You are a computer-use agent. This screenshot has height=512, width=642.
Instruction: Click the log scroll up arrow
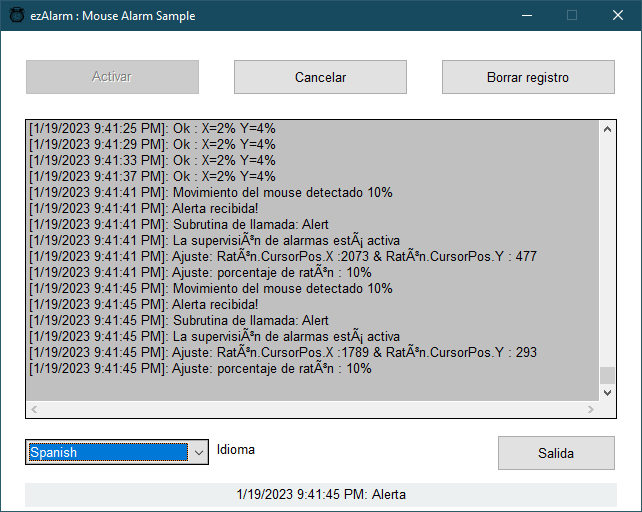[607, 129]
